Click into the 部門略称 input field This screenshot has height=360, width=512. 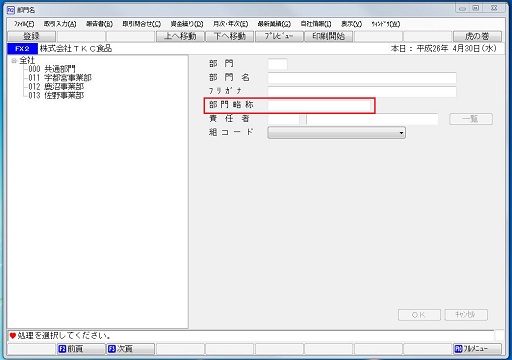(x=319, y=105)
